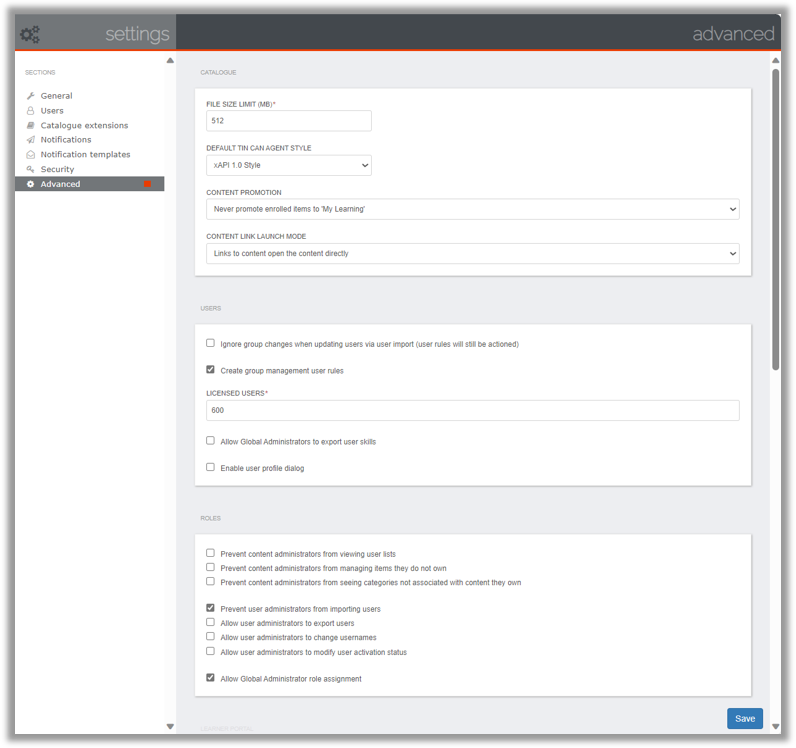Viewport: 796px width, 748px height.
Task: Click the USERS section heading in main panel
Action: [211, 308]
